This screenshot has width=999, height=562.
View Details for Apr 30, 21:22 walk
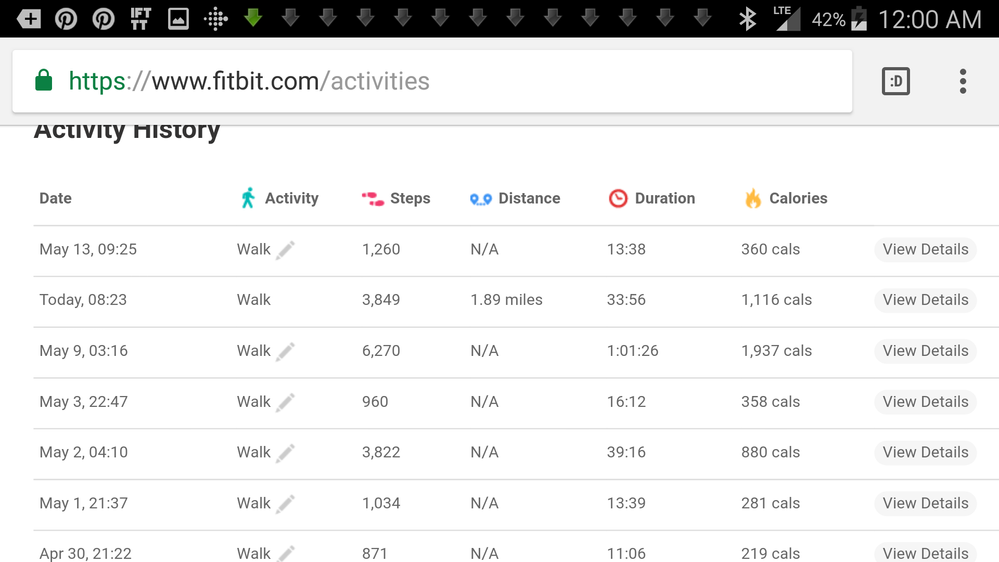tap(925, 552)
